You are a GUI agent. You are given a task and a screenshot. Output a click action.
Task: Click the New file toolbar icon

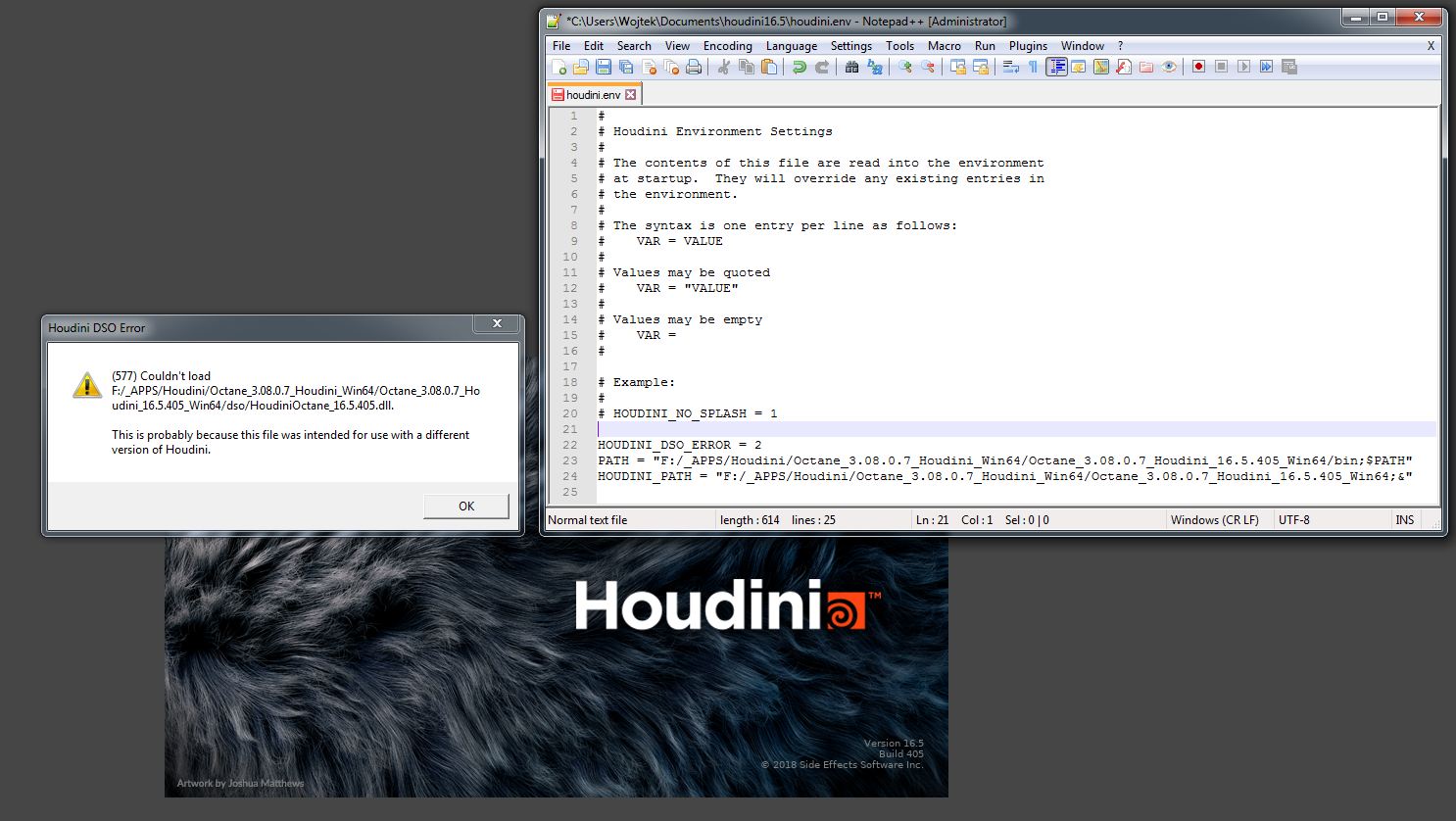pyautogui.click(x=558, y=67)
